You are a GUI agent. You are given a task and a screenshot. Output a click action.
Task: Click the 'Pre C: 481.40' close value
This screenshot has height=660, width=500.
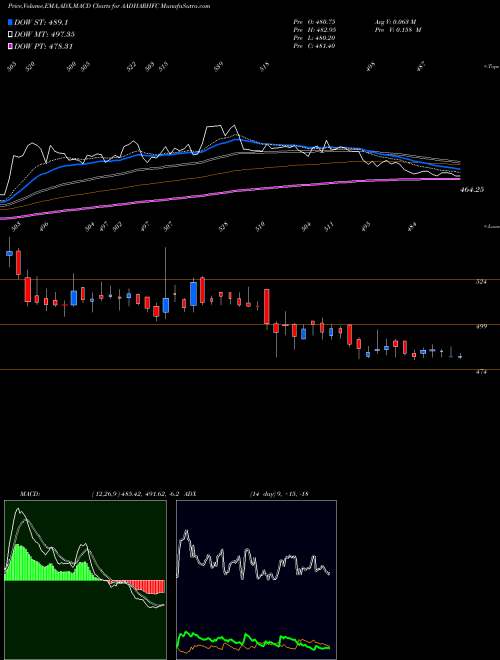(314, 46)
